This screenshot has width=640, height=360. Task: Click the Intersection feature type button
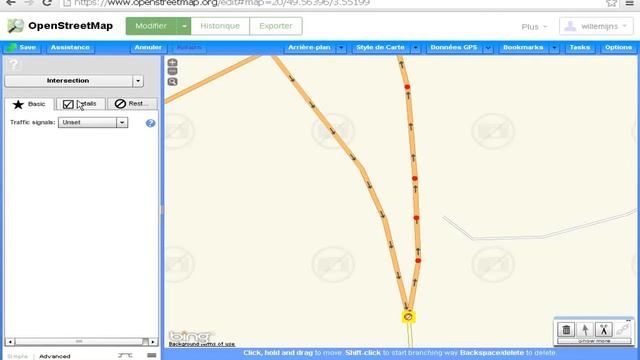[x=68, y=81]
